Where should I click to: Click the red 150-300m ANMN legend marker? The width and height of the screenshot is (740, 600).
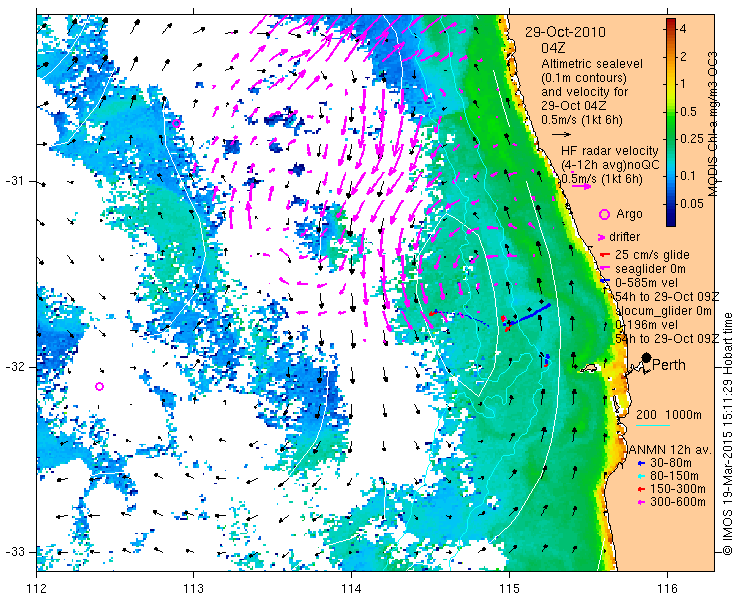(x=641, y=490)
